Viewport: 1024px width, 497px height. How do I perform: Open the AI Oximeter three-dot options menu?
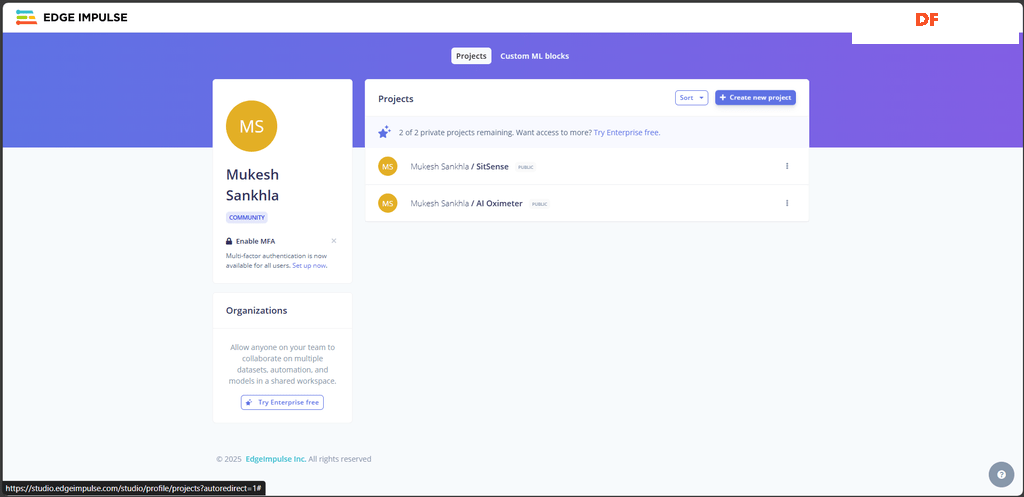point(787,203)
